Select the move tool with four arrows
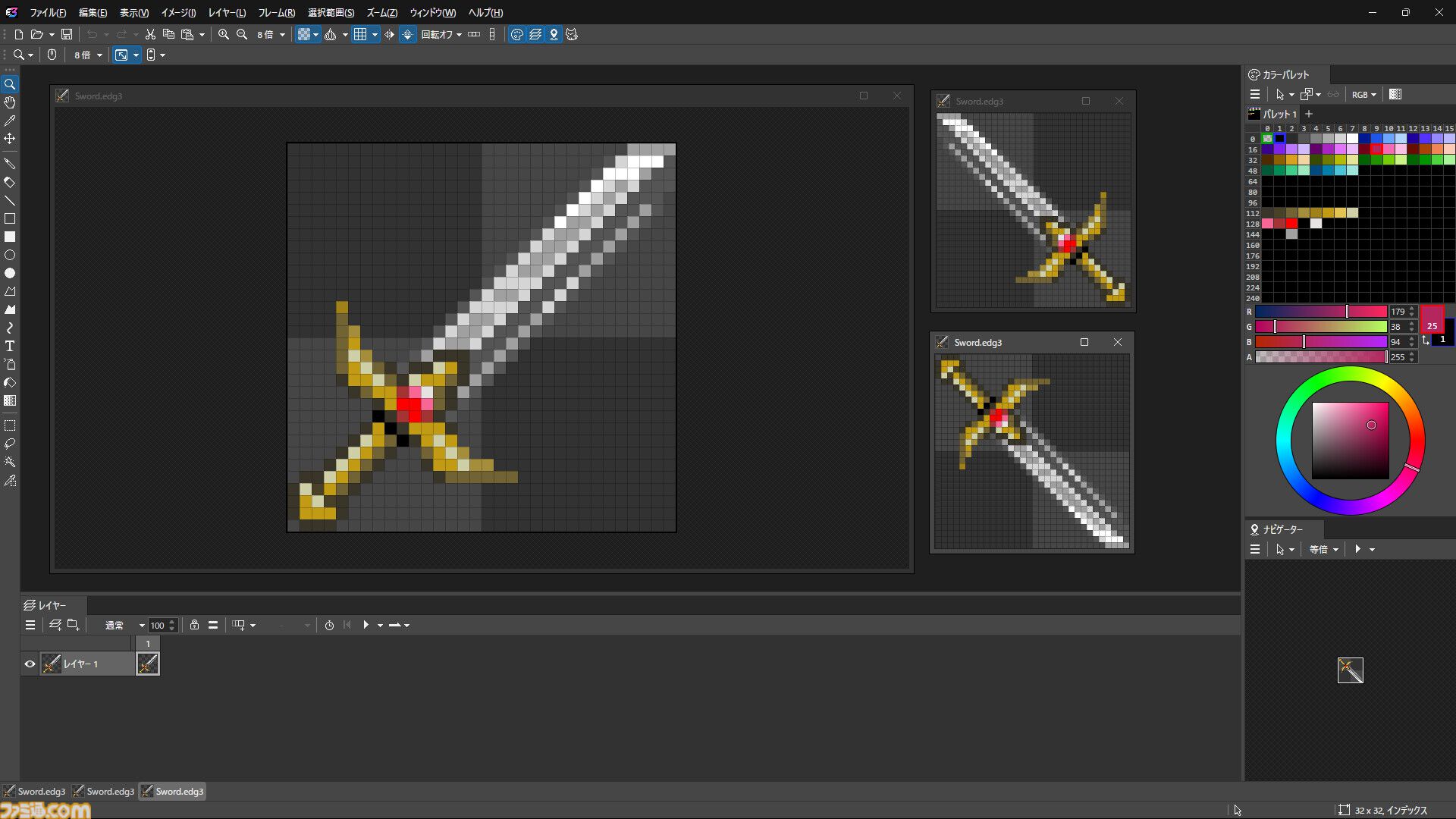1456x819 pixels. coord(10,139)
